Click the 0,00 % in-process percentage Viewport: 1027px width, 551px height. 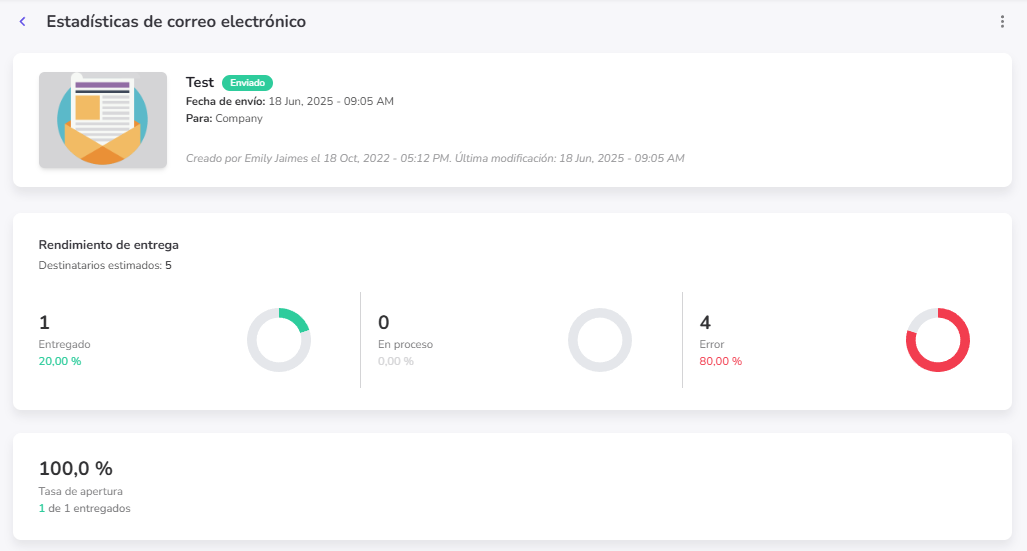coord(396,361)
